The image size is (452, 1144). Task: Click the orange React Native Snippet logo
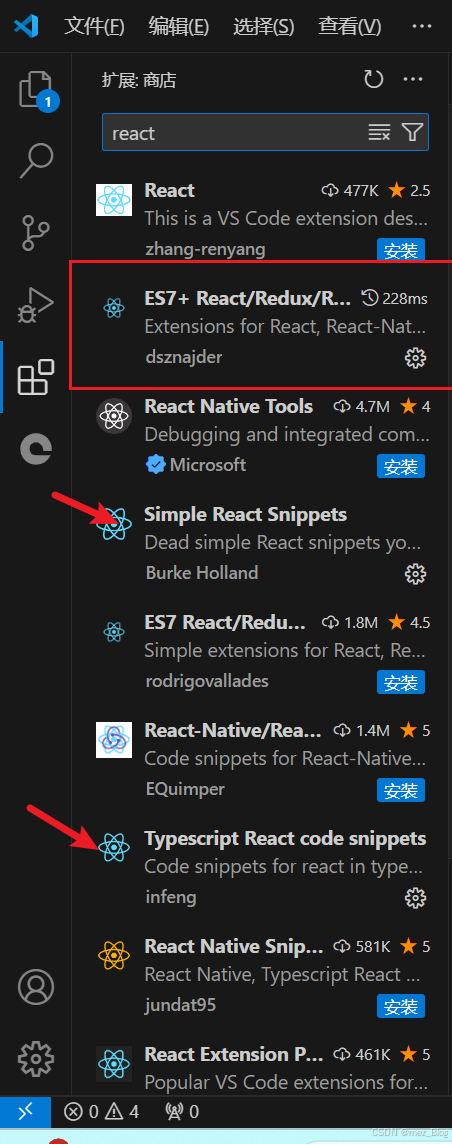pyautogui.click(x=114, y=956)
